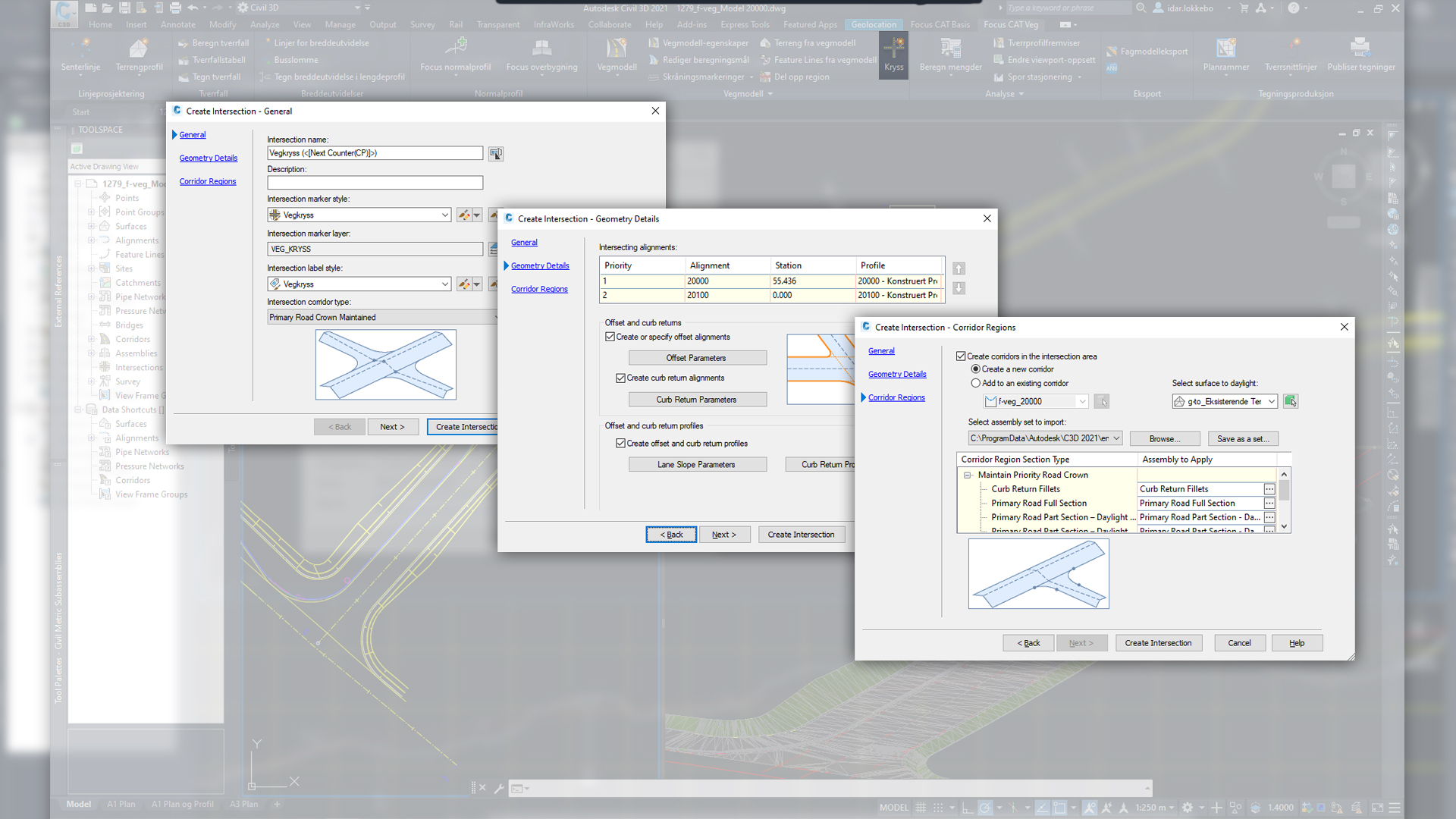Switch to the A1 Plan layout tab
The height and width of the screenshot is (819, 1456).
click(x=121, y=805)
